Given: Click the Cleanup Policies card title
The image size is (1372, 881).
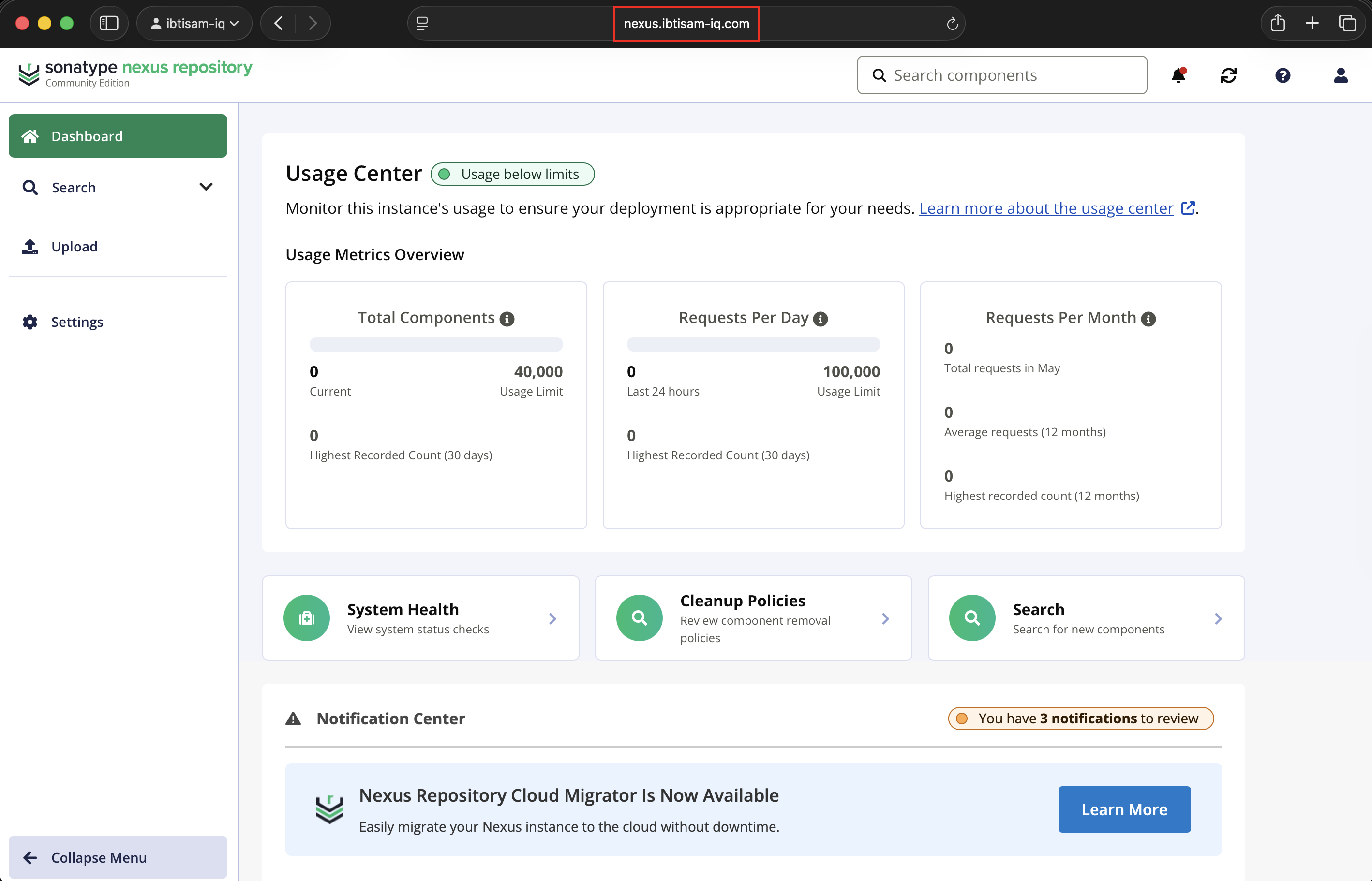Looking at the screenshot, I should 743,601.
